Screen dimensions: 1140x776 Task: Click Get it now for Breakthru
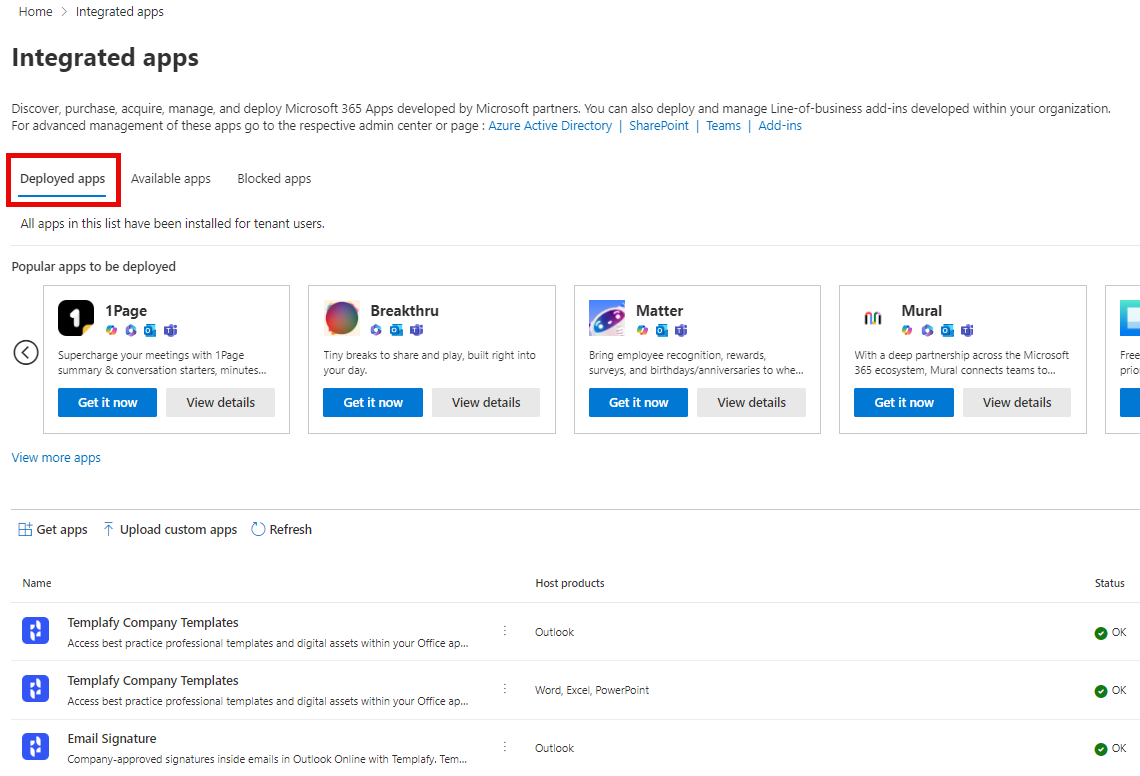tap(373, 403)
